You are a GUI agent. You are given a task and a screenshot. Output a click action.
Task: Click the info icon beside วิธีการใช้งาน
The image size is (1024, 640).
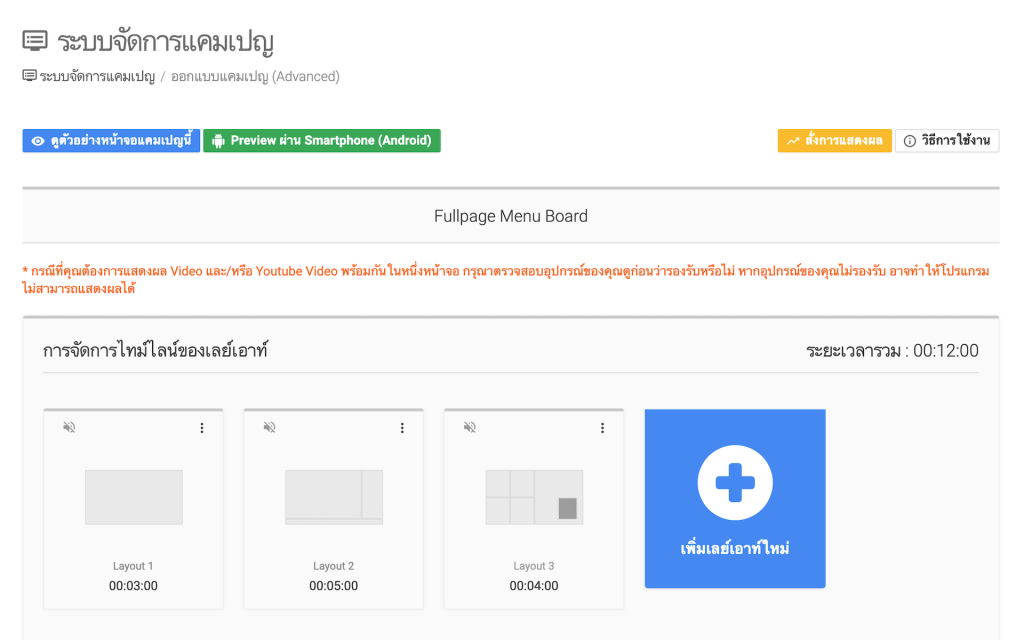pos(909,141)
